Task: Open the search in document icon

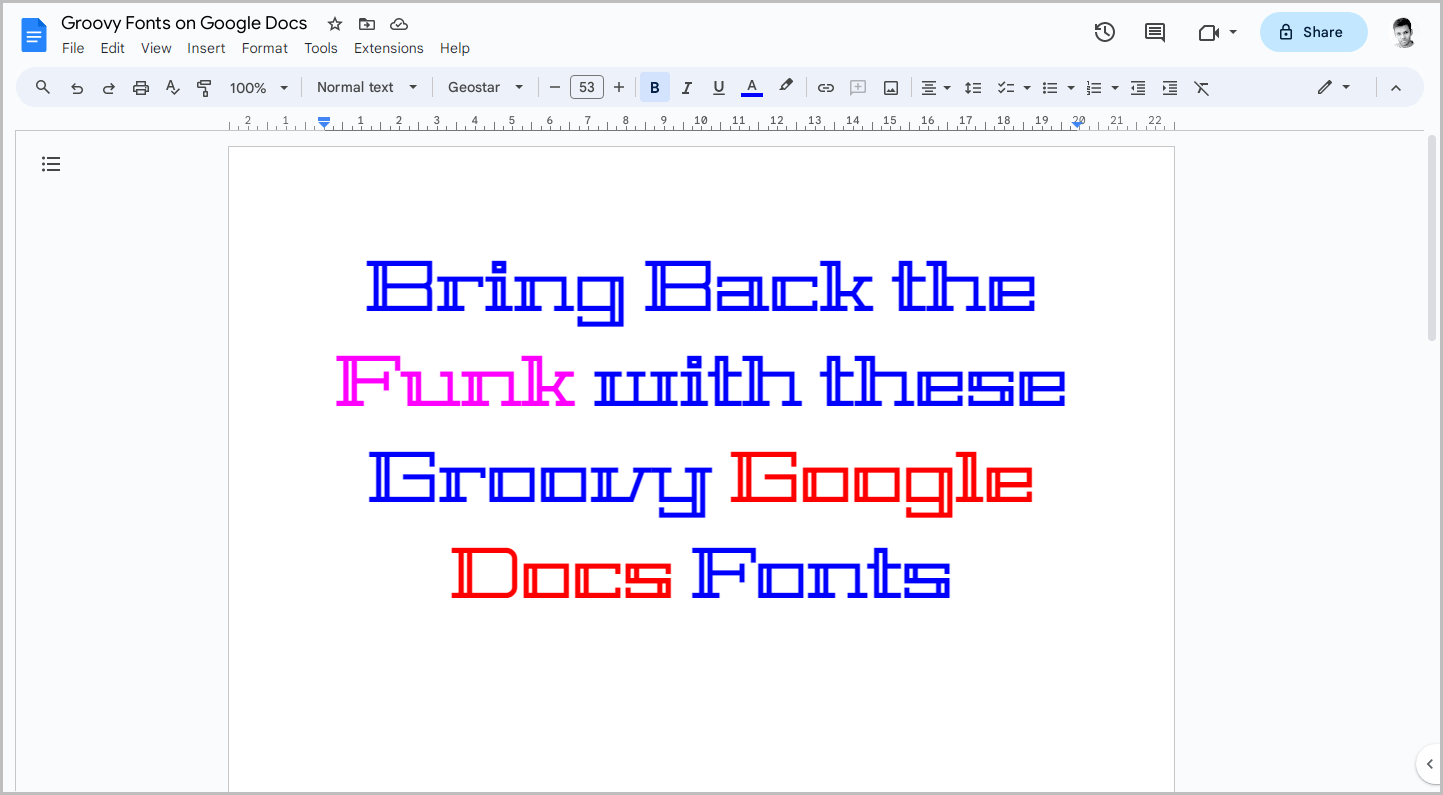Action: click(x=42, y=87)
